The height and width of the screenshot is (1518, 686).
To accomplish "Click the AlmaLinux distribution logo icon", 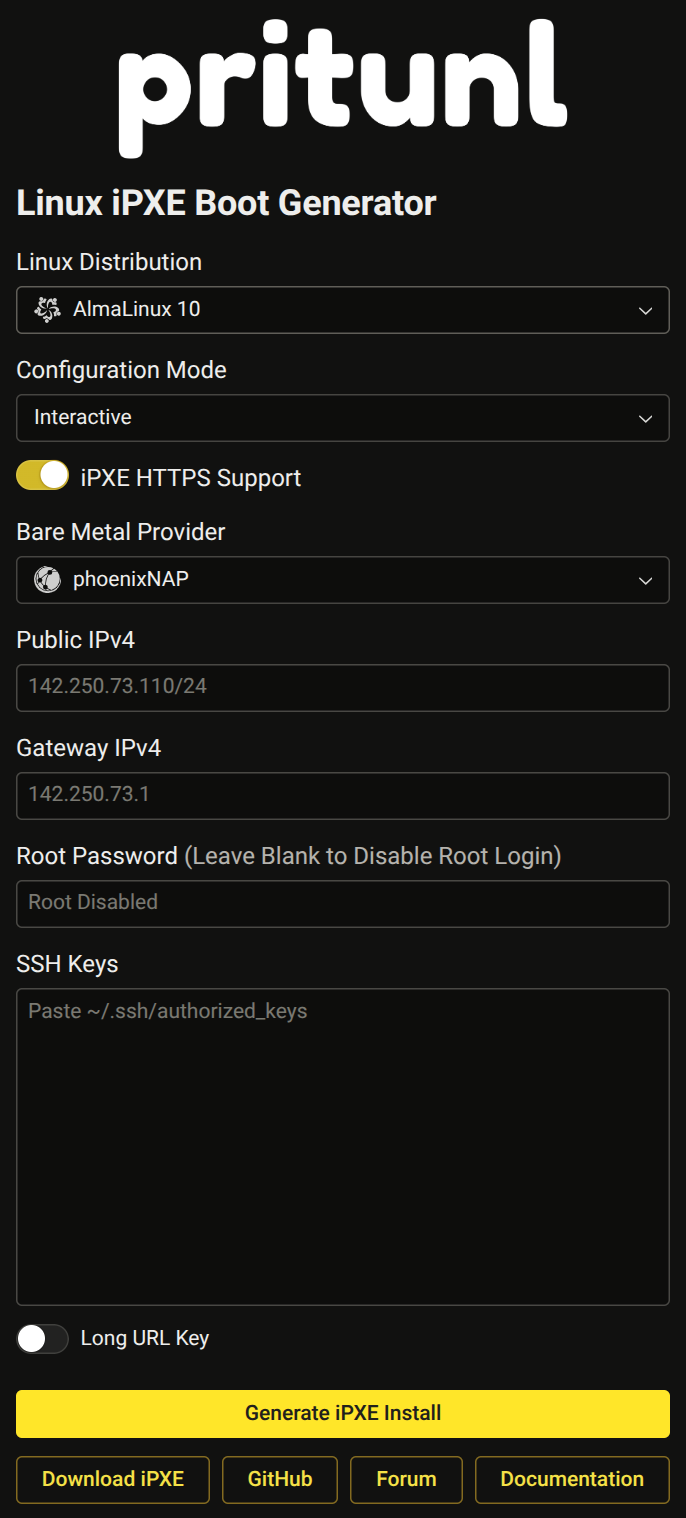I will tap(47, 310).
